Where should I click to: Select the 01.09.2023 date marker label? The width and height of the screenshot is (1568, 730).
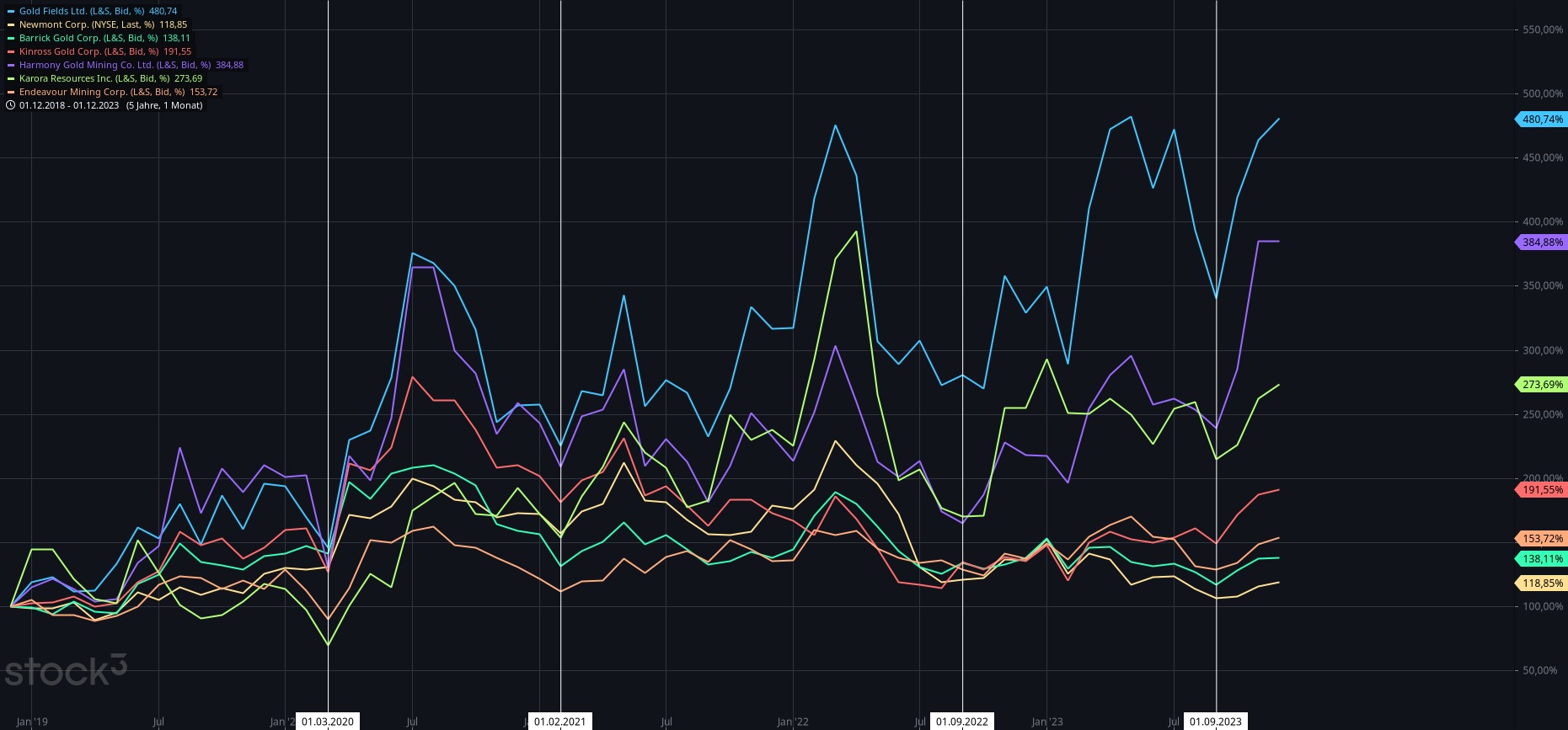1216,722
